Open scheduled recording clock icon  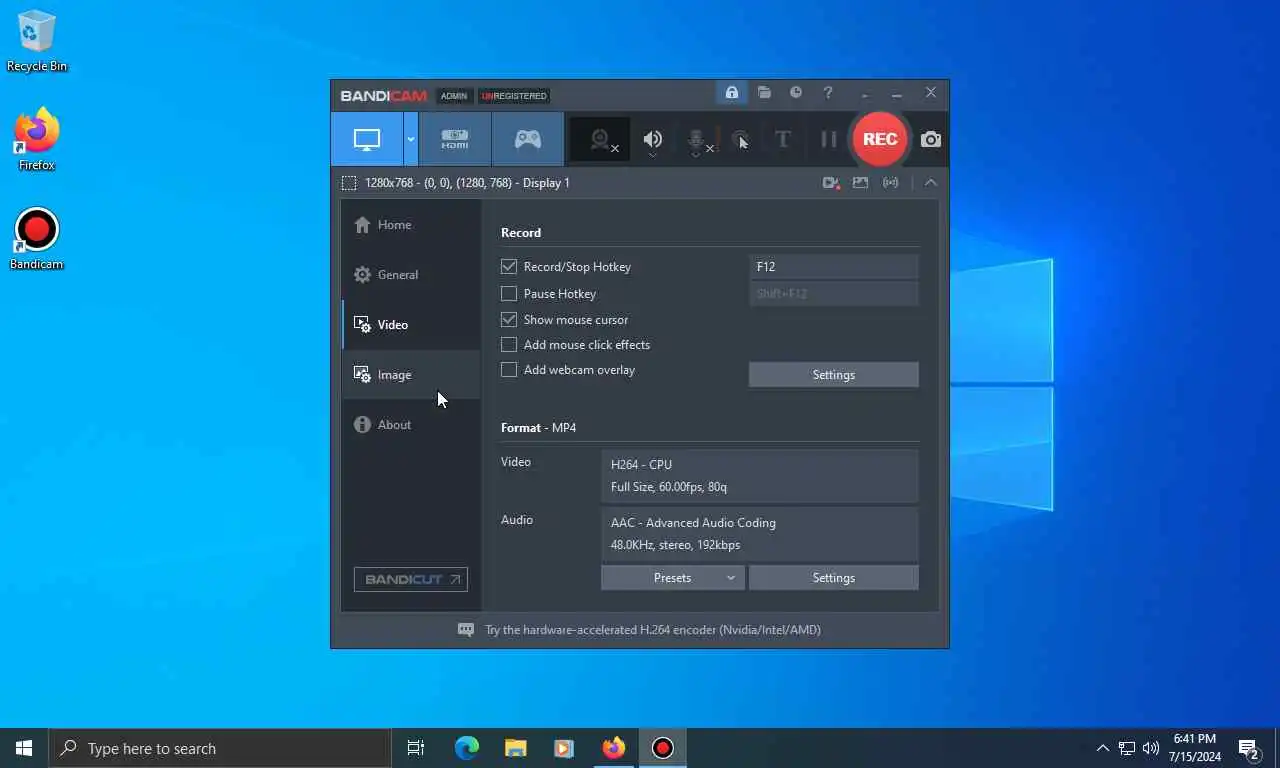tap(796, 93)
